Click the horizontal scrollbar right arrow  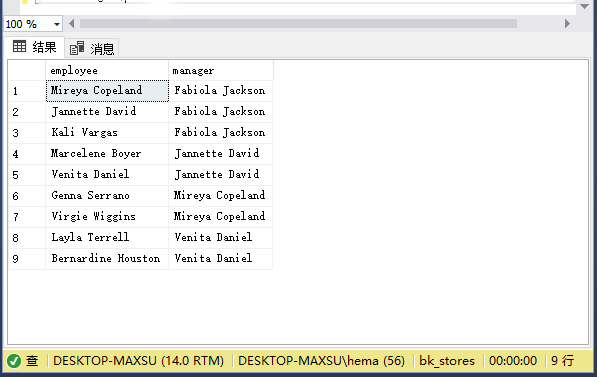[567, 24]
